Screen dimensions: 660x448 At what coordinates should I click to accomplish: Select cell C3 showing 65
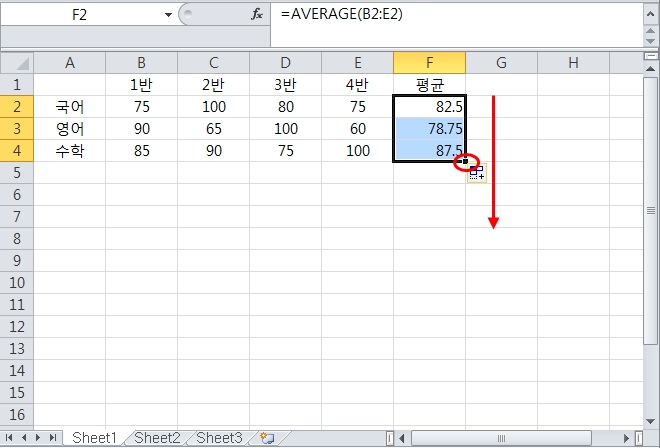point(214,128)
